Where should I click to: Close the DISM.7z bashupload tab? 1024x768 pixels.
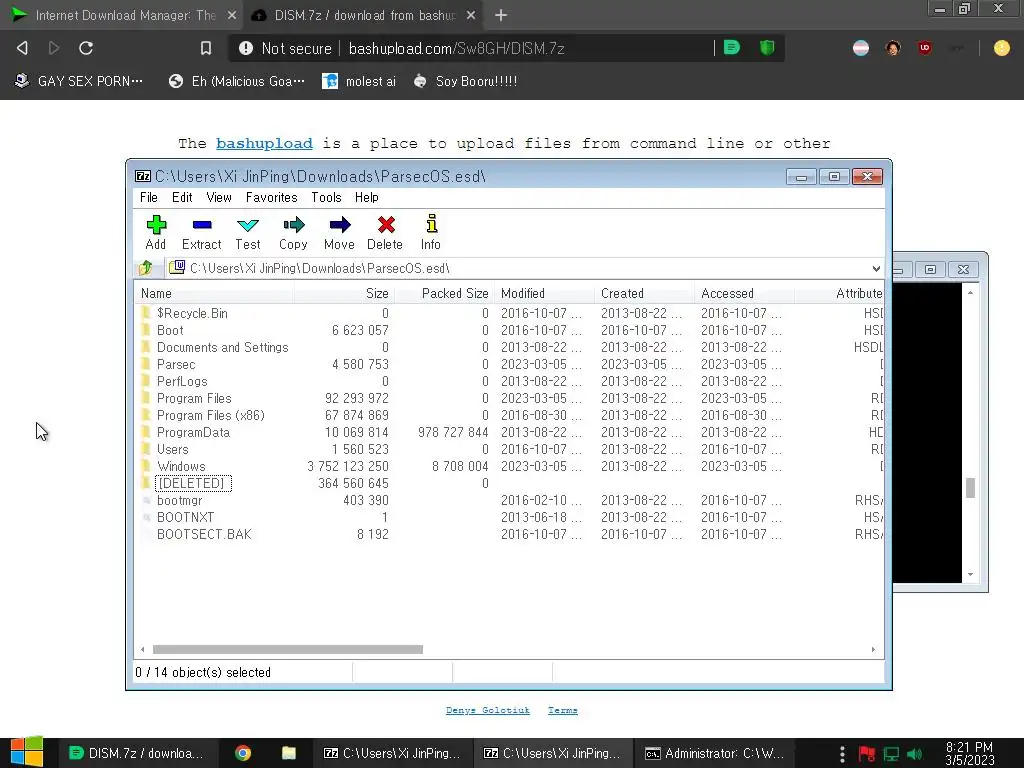pos(471,15)
